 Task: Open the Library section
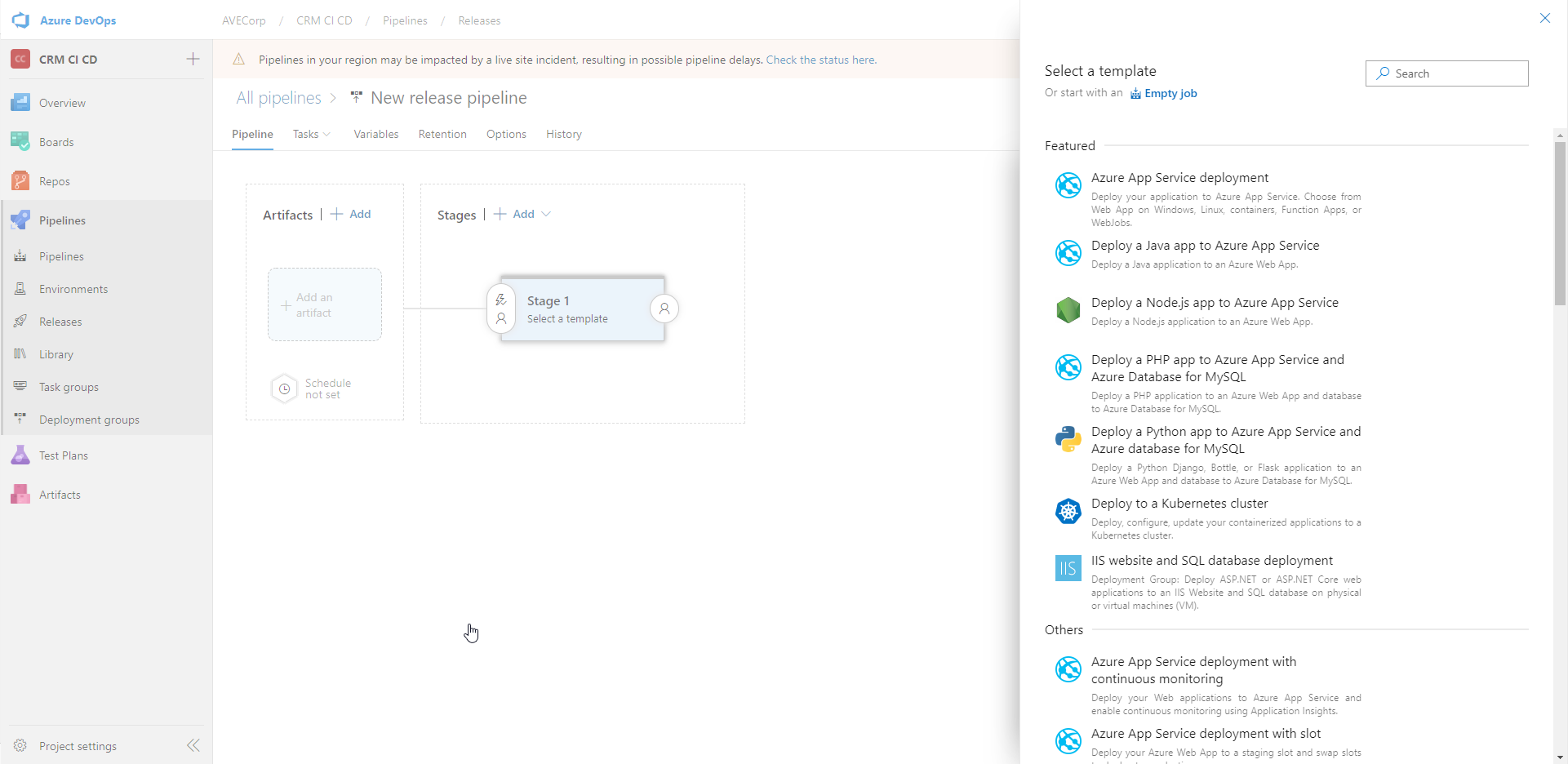click(55, 353)
